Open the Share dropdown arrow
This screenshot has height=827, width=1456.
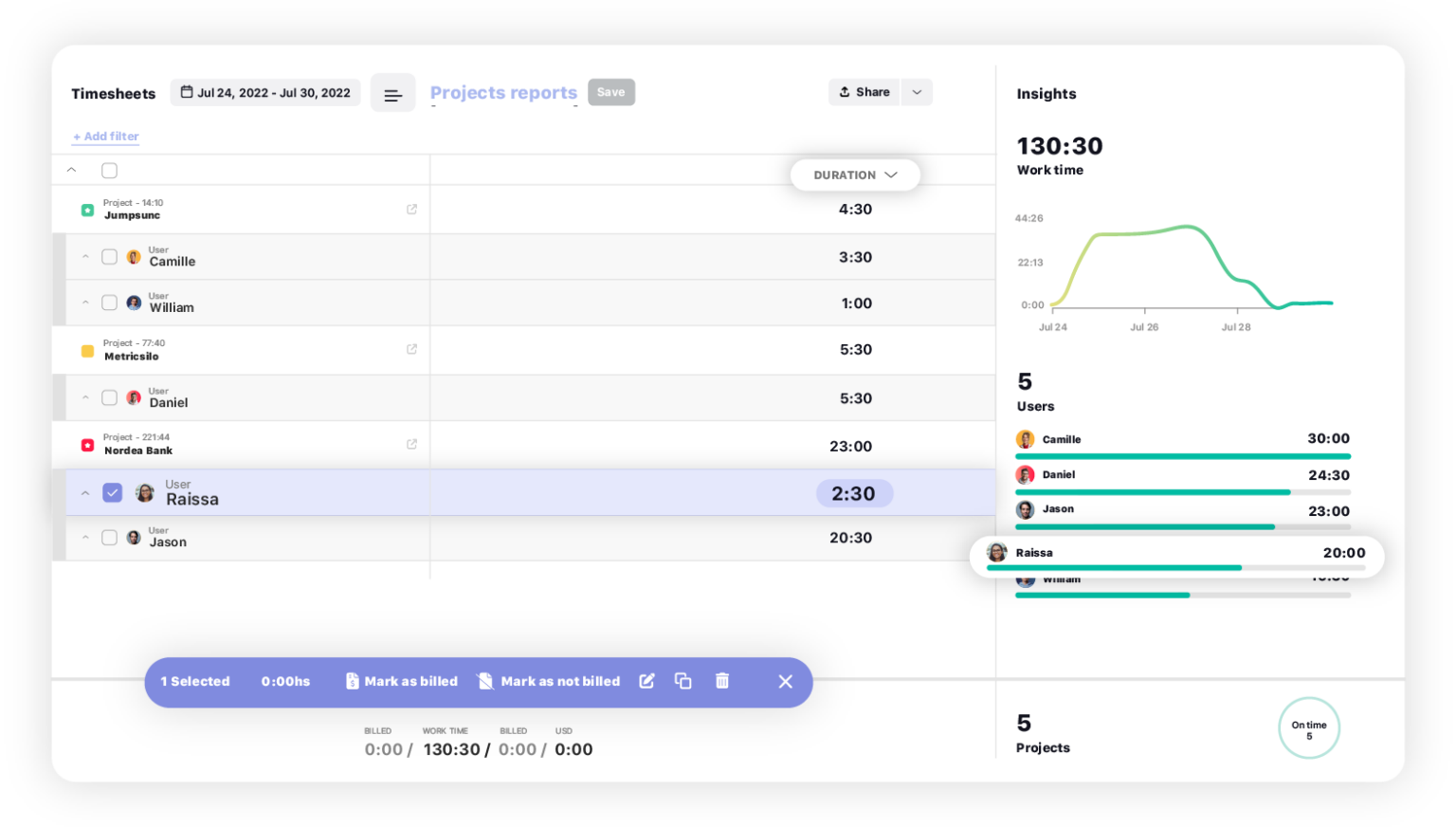click(x=916, y=91)
